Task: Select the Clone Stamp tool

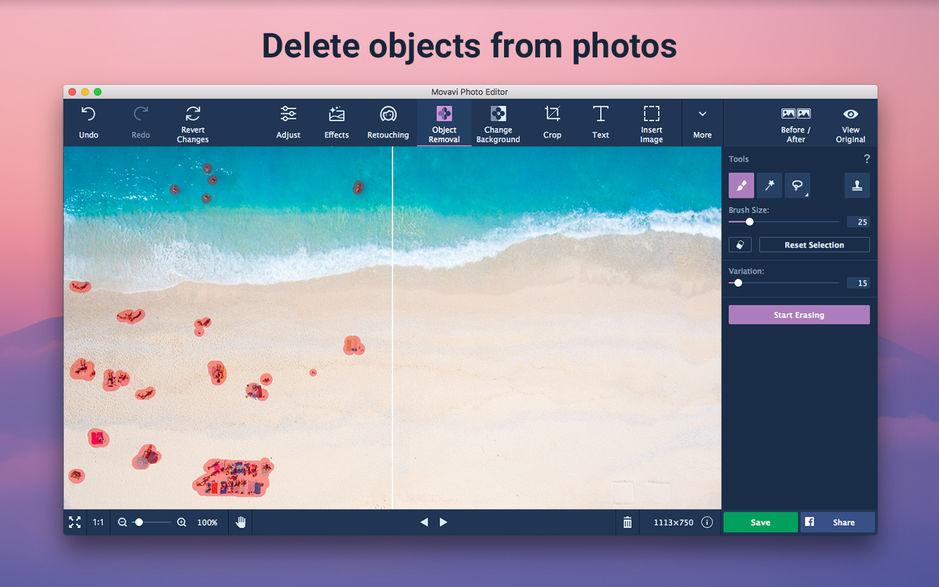Action: pyautogui.click(x=856, y=185)
